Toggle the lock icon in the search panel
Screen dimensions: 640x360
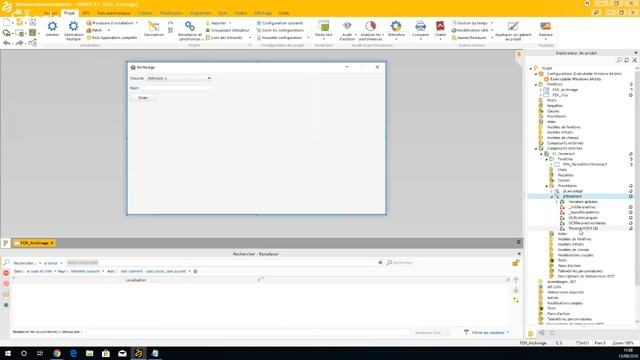[x=516, y=263]
